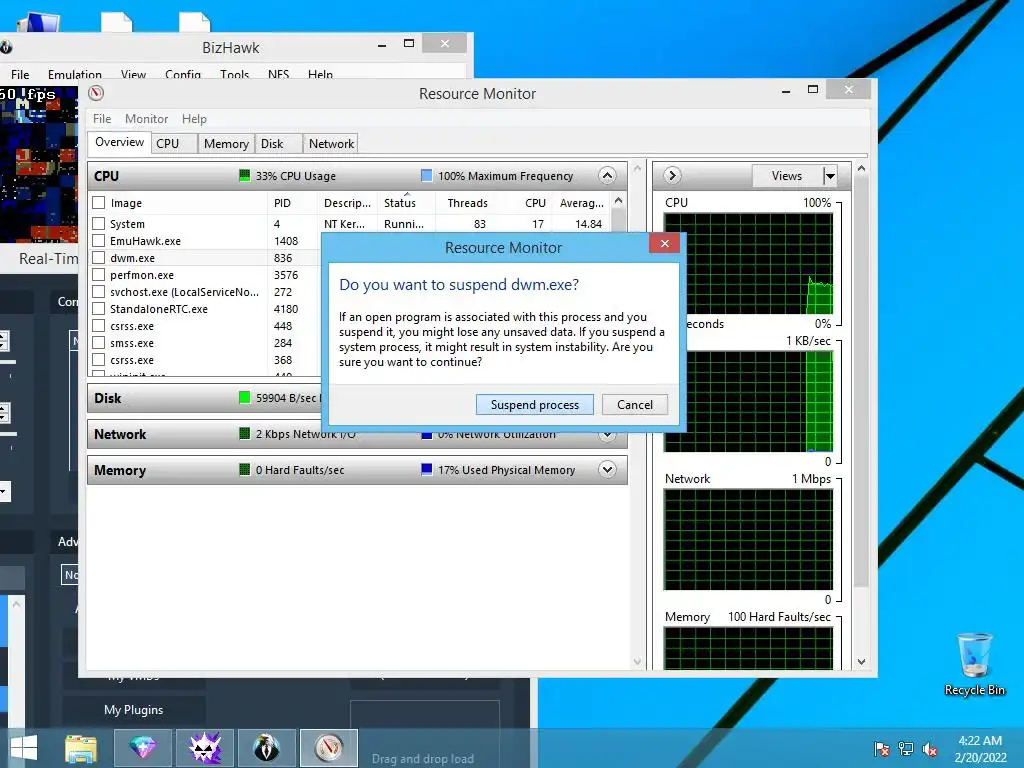
Task: Select the Recycle Bin desktop icon
Action: [x=974, y=664]
